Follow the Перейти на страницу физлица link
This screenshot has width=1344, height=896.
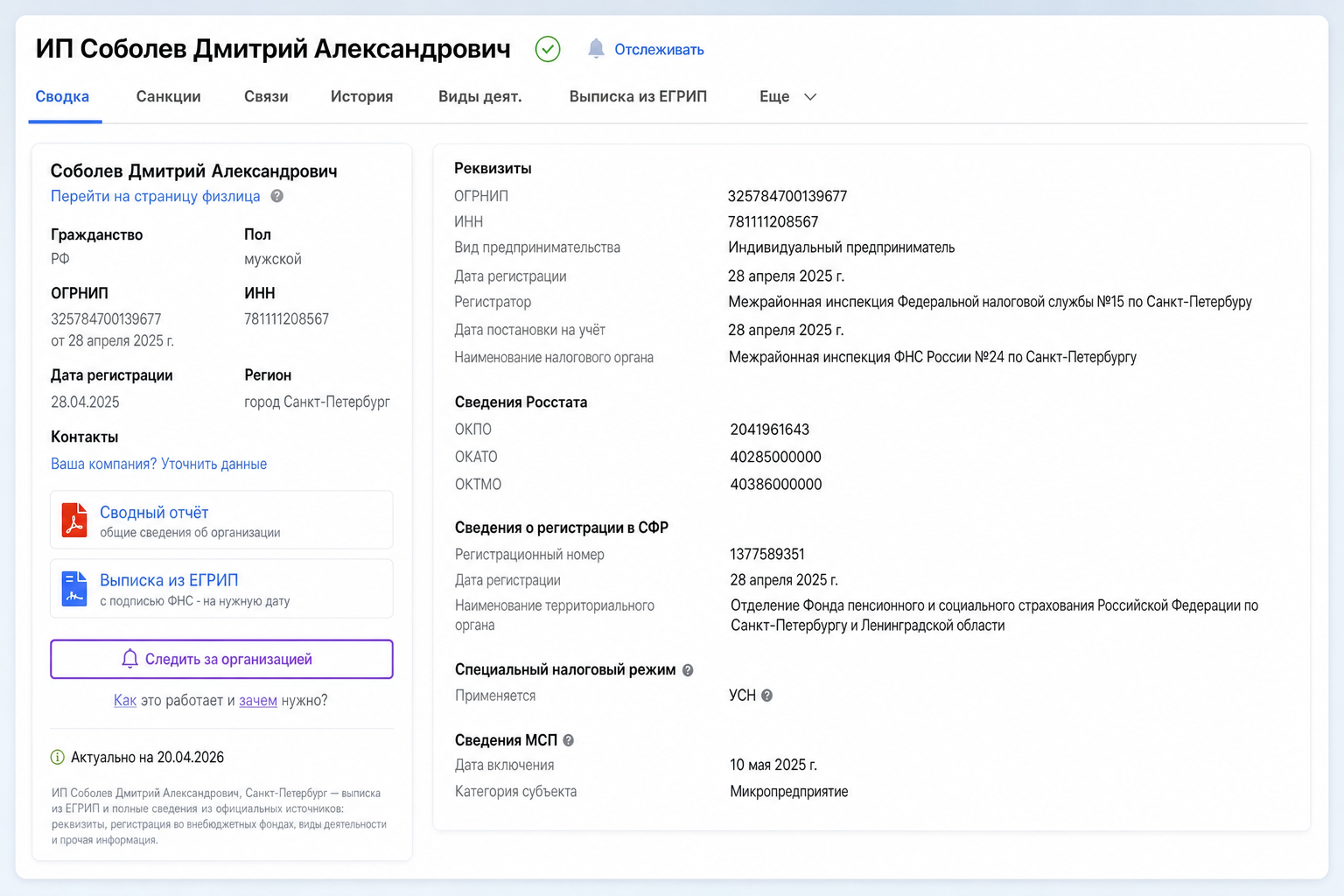click(155, 196)
